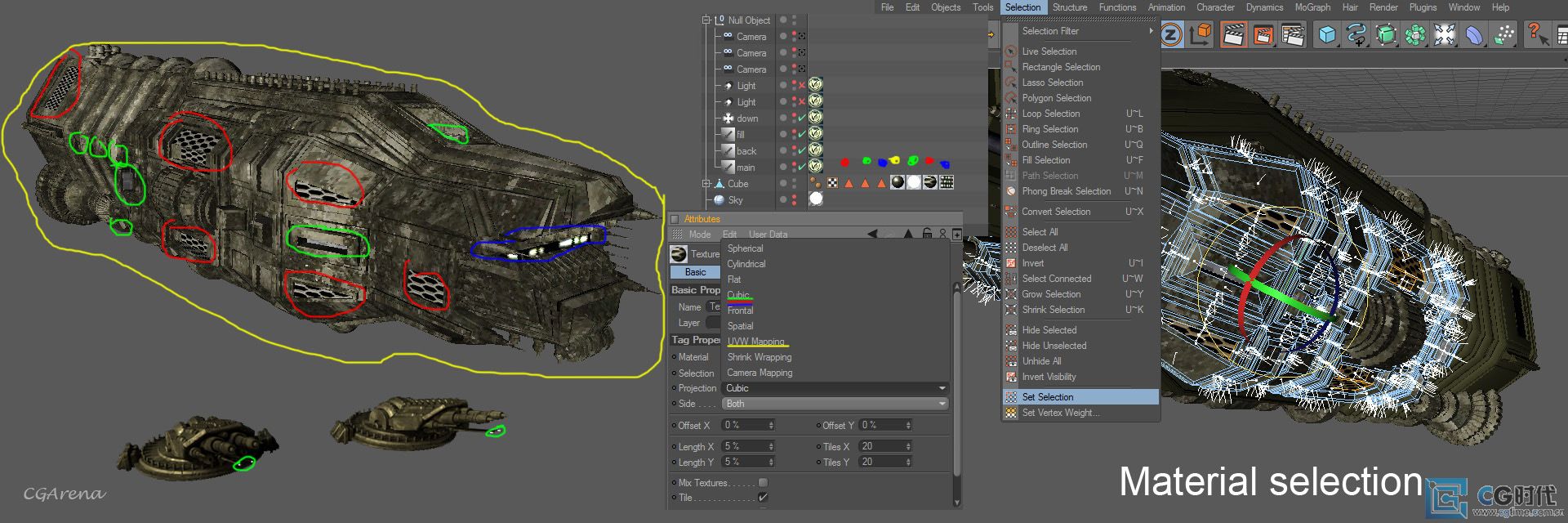
Task: Choose UVW Mapping from the projection list
Action: tap(756, 342)
